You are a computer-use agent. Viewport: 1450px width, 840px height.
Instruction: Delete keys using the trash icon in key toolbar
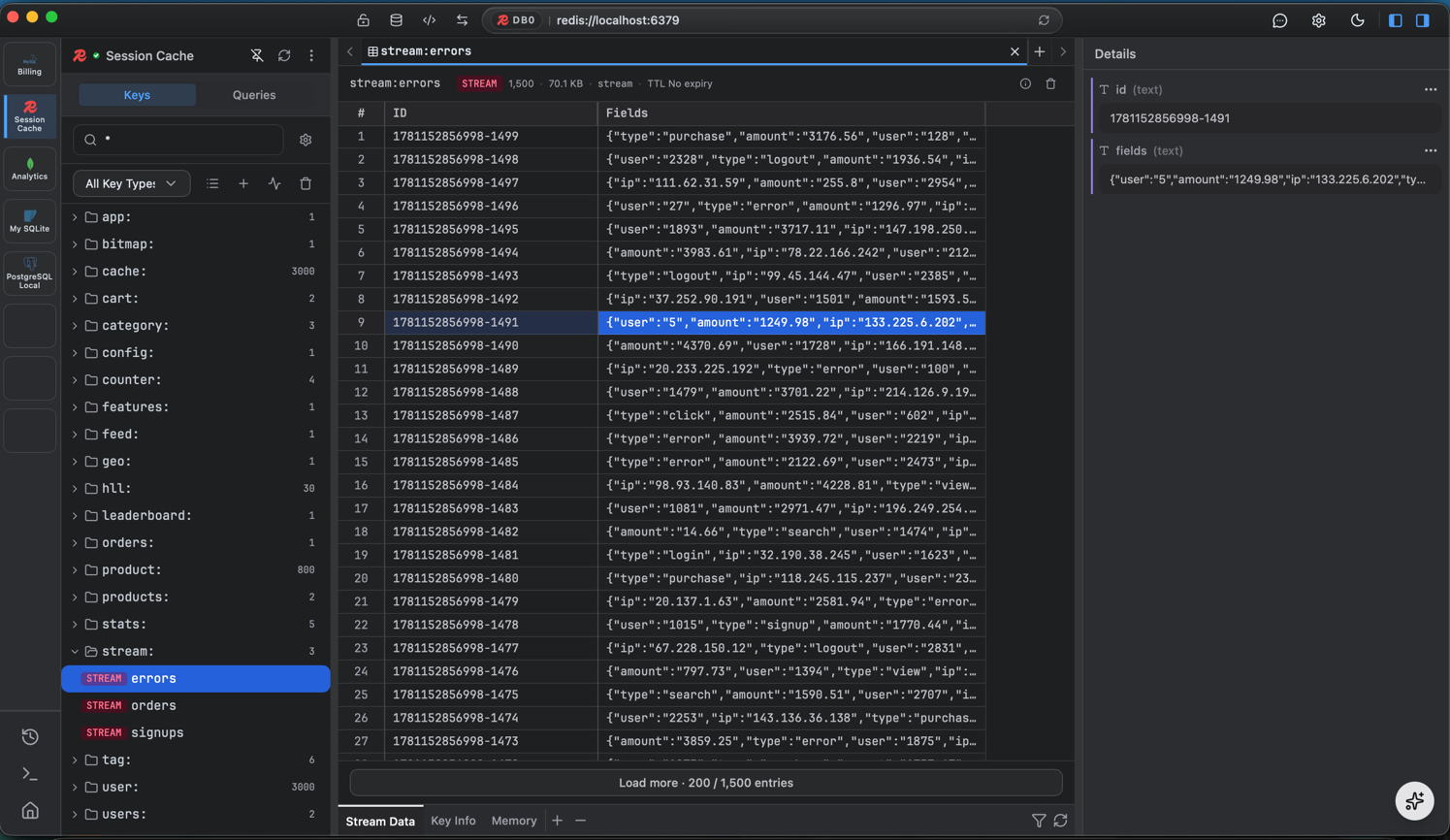tap(306, 183)
